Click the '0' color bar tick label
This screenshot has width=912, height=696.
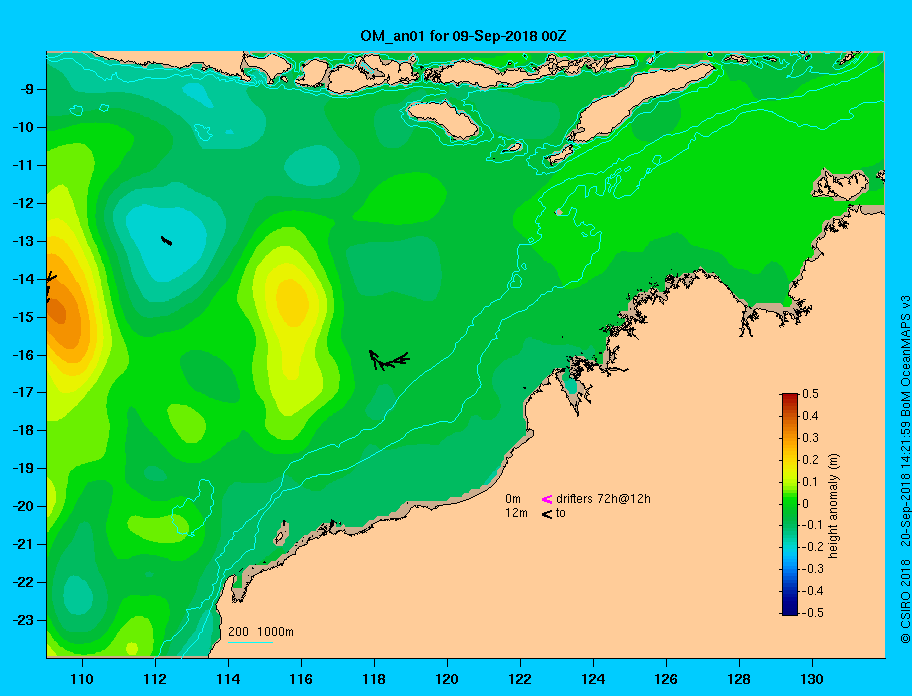point(806,504)
